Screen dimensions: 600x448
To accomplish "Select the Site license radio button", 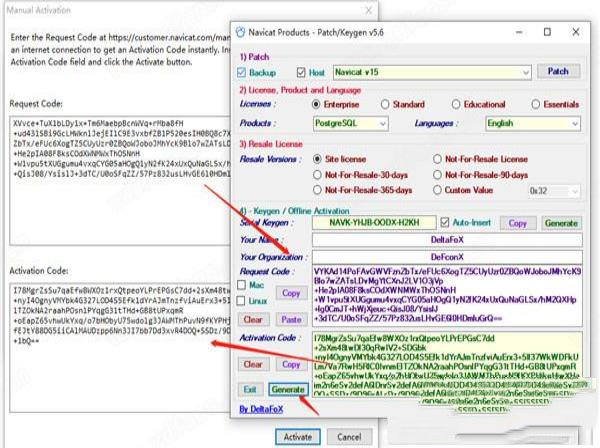I will pyautogui.click(x=317, y=159).
